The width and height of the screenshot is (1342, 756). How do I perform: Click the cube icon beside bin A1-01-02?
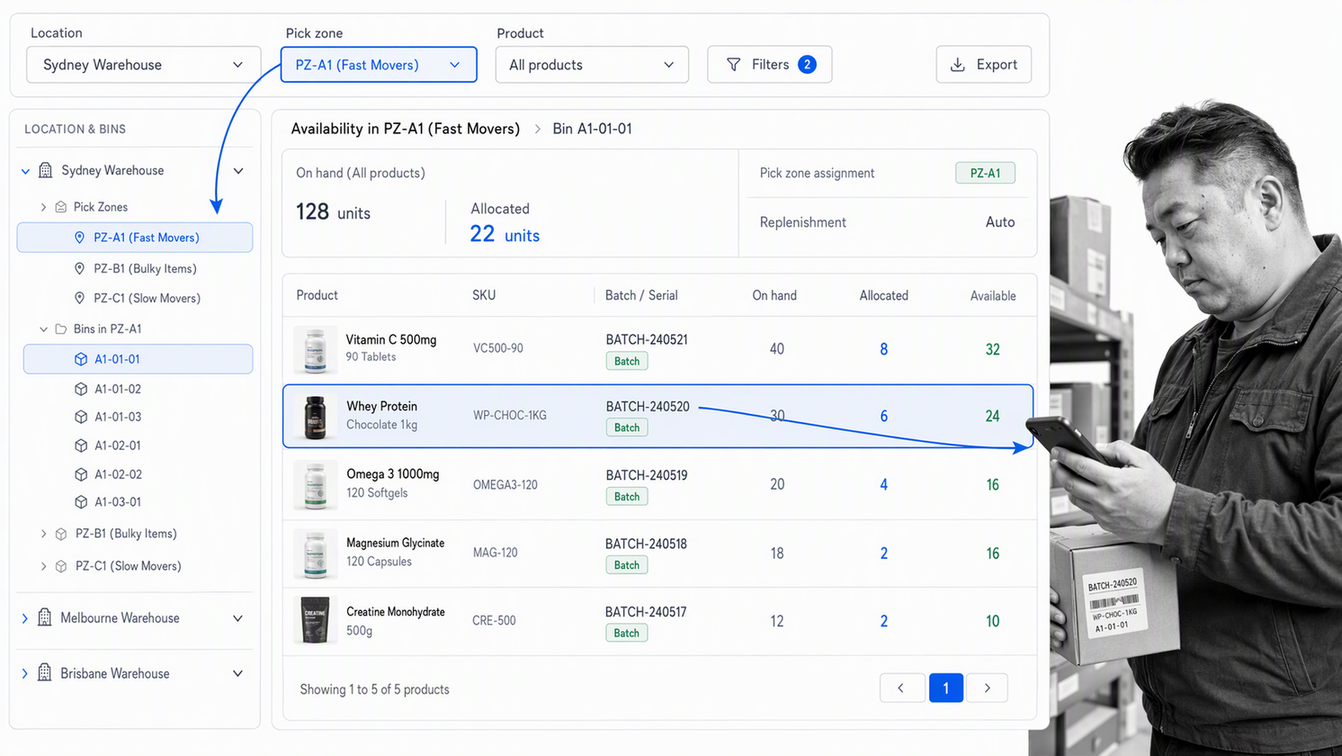pos(81,389)
